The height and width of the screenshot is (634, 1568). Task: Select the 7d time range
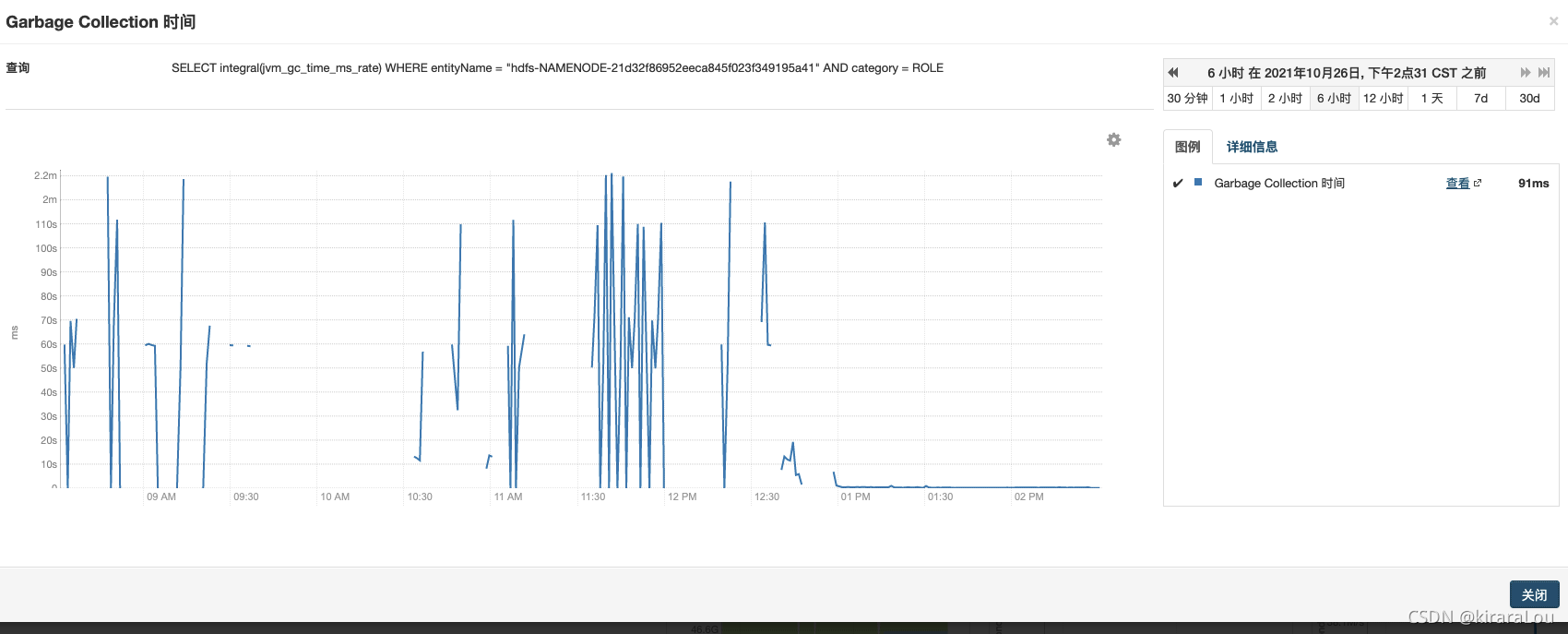tap(1480, 98)
